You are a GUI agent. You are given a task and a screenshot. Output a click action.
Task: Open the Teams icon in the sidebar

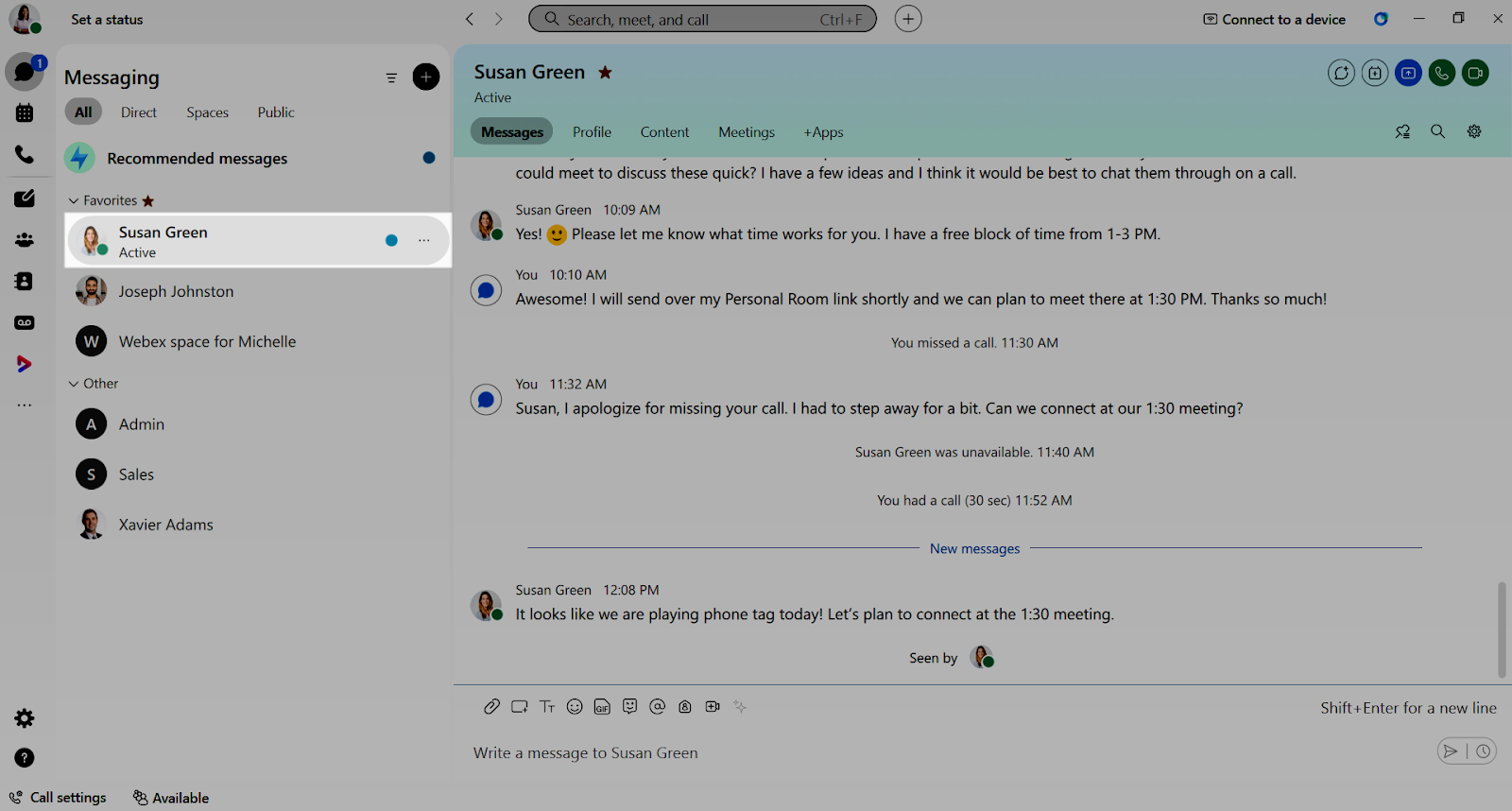25,240
